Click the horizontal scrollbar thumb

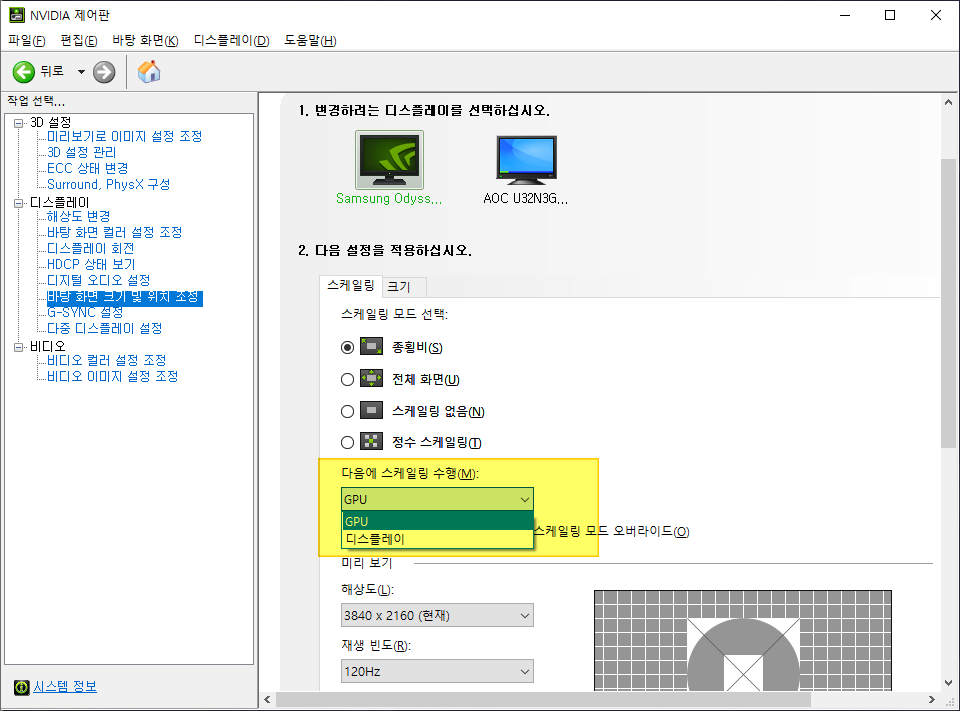543,699
